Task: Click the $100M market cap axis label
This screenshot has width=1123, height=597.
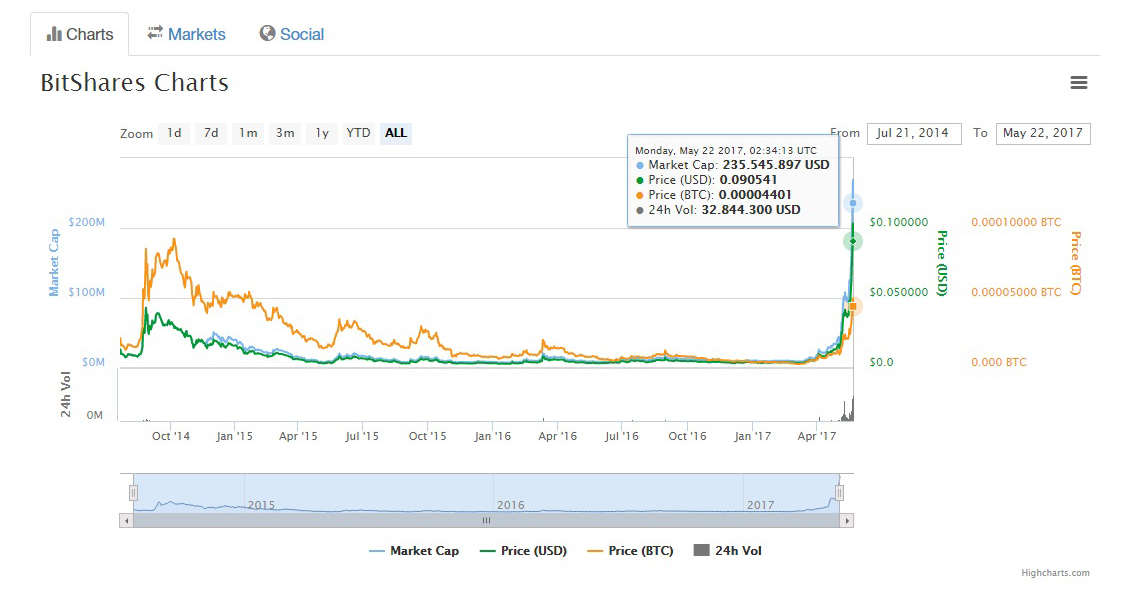Action: (x=87, y=292)
